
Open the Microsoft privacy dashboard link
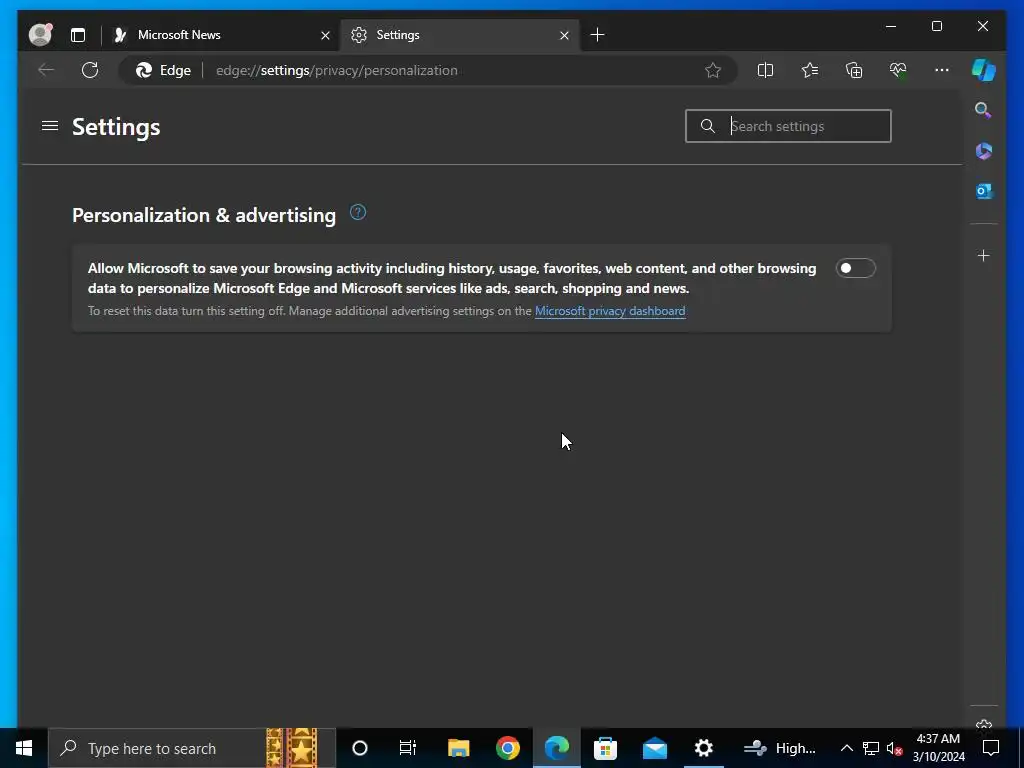(x=610, y=311)
